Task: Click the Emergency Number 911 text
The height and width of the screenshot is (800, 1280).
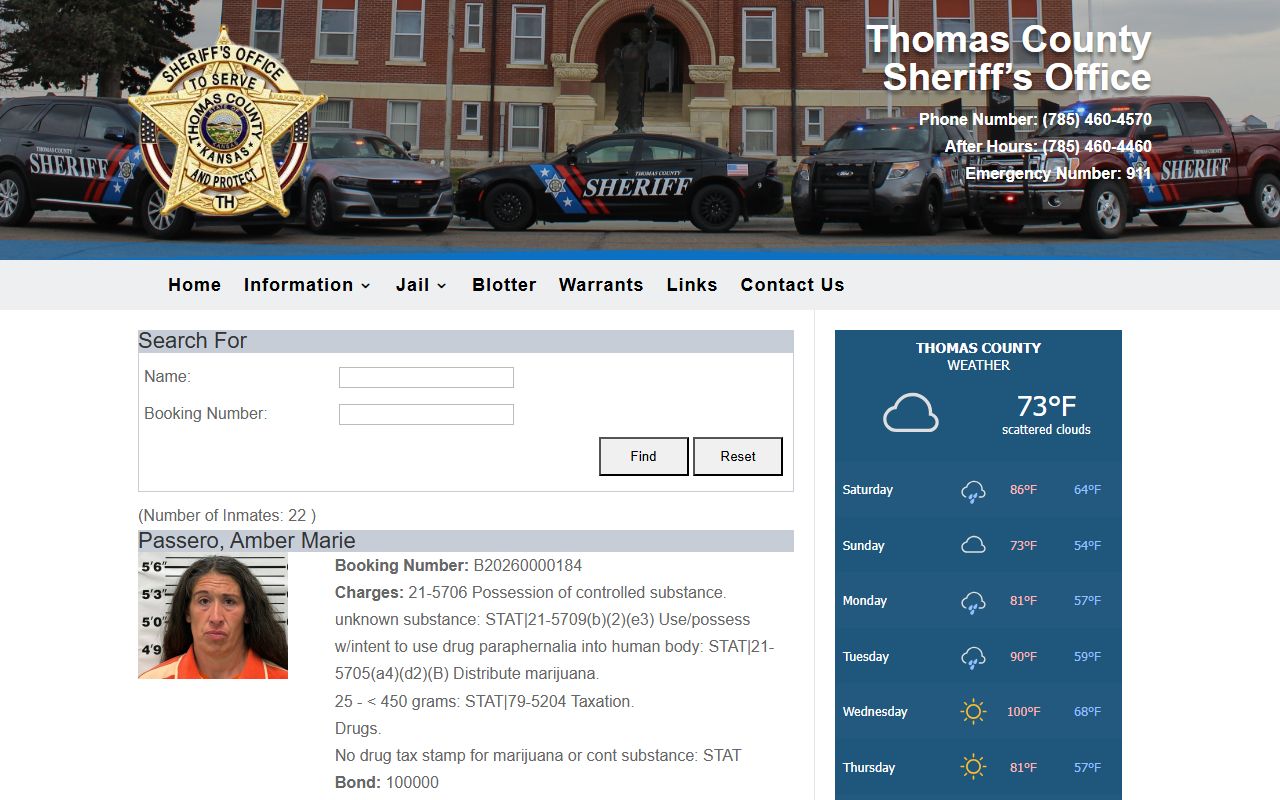Action: point(1058,174)
